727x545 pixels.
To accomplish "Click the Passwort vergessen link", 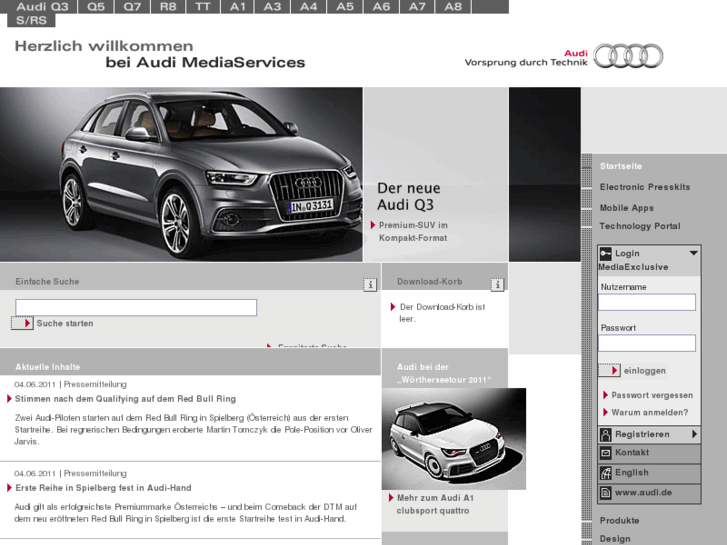I will point(652,395).
